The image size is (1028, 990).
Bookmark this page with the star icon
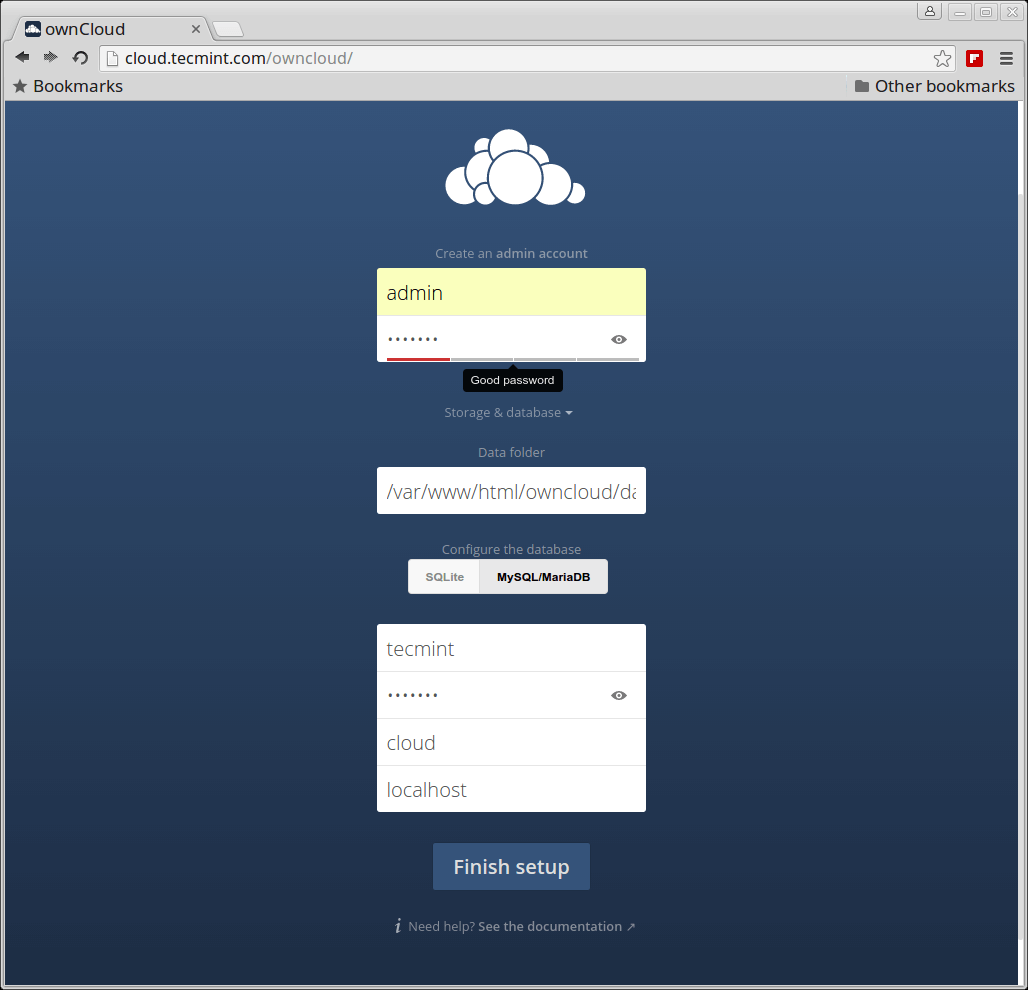point(942,58)
